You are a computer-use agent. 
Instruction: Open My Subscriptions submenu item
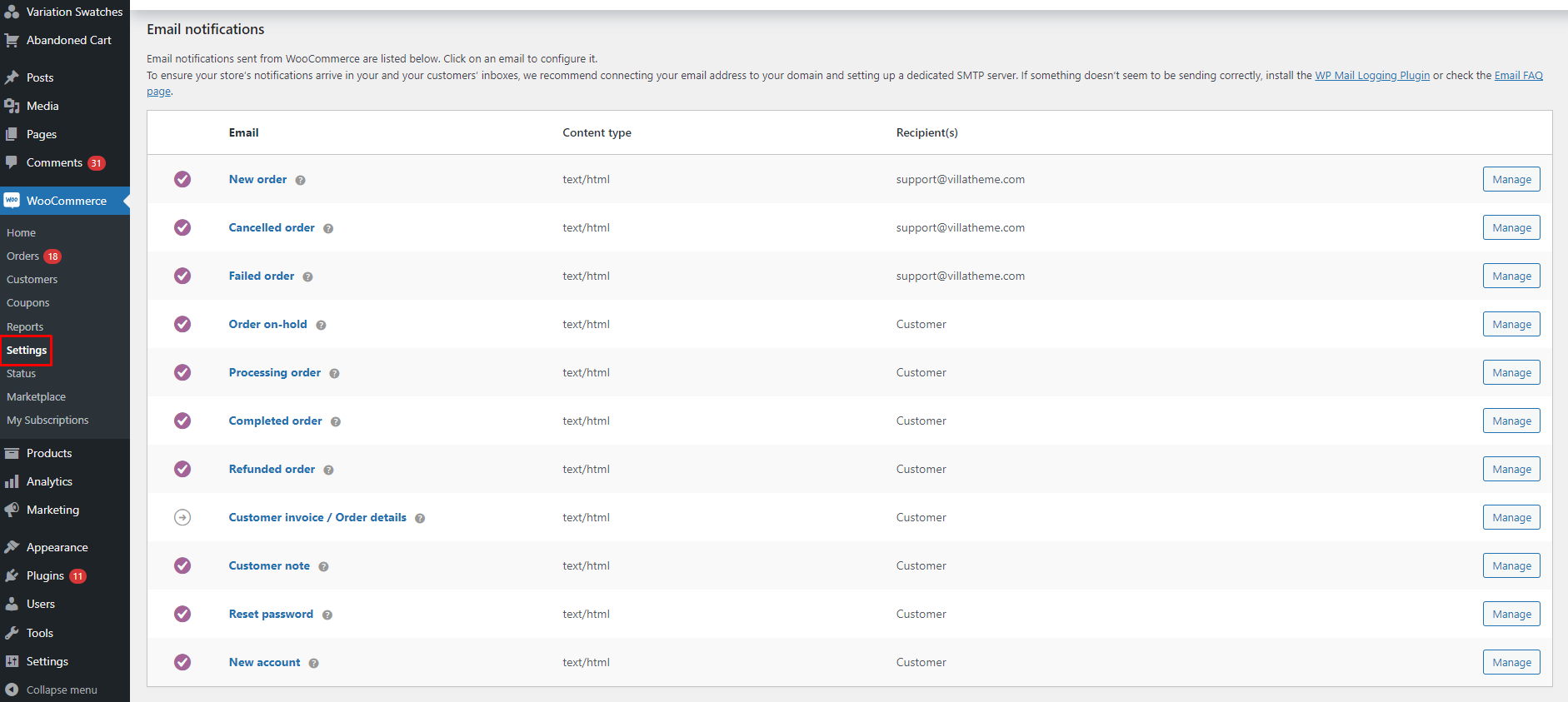(47, 421)
